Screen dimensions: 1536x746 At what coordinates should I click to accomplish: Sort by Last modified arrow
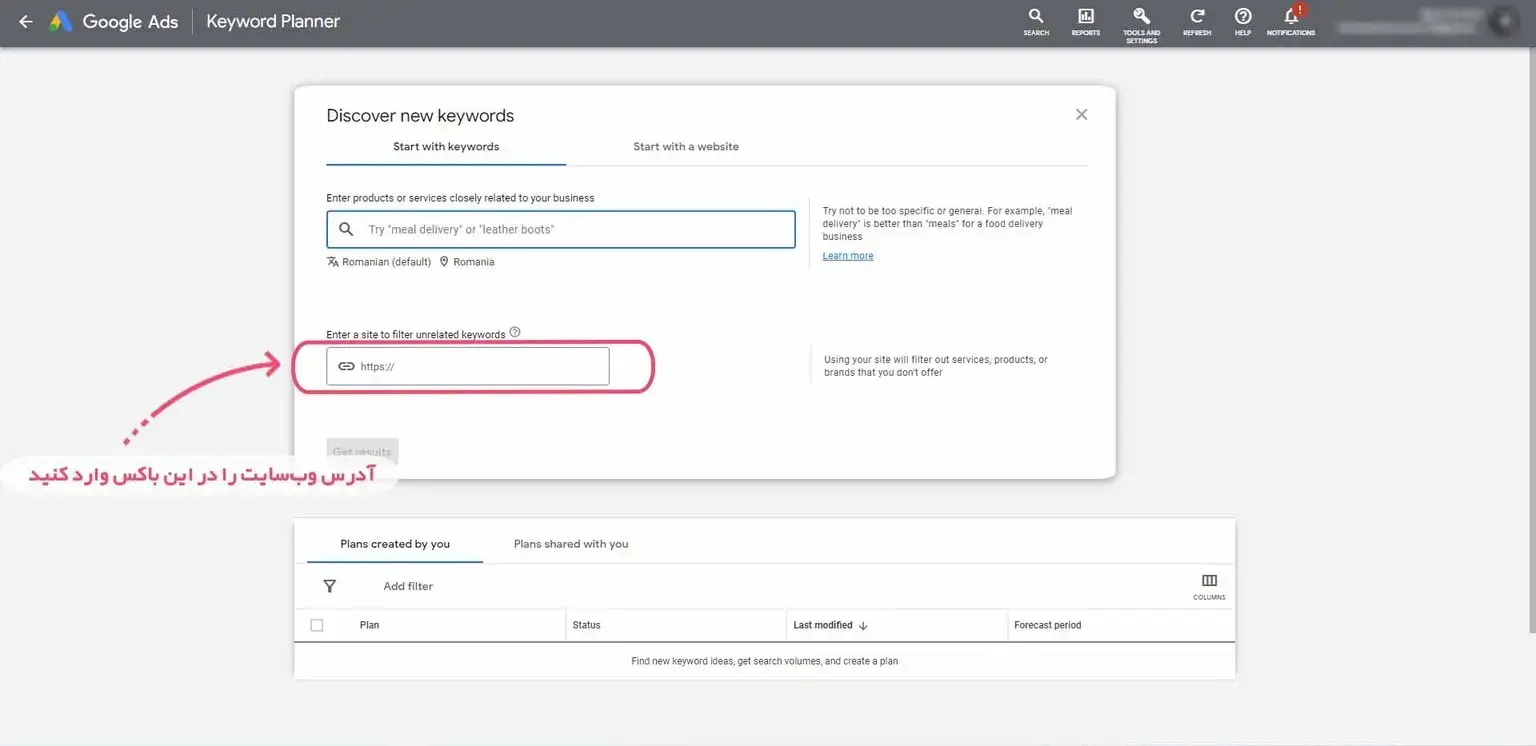point(863,625)
